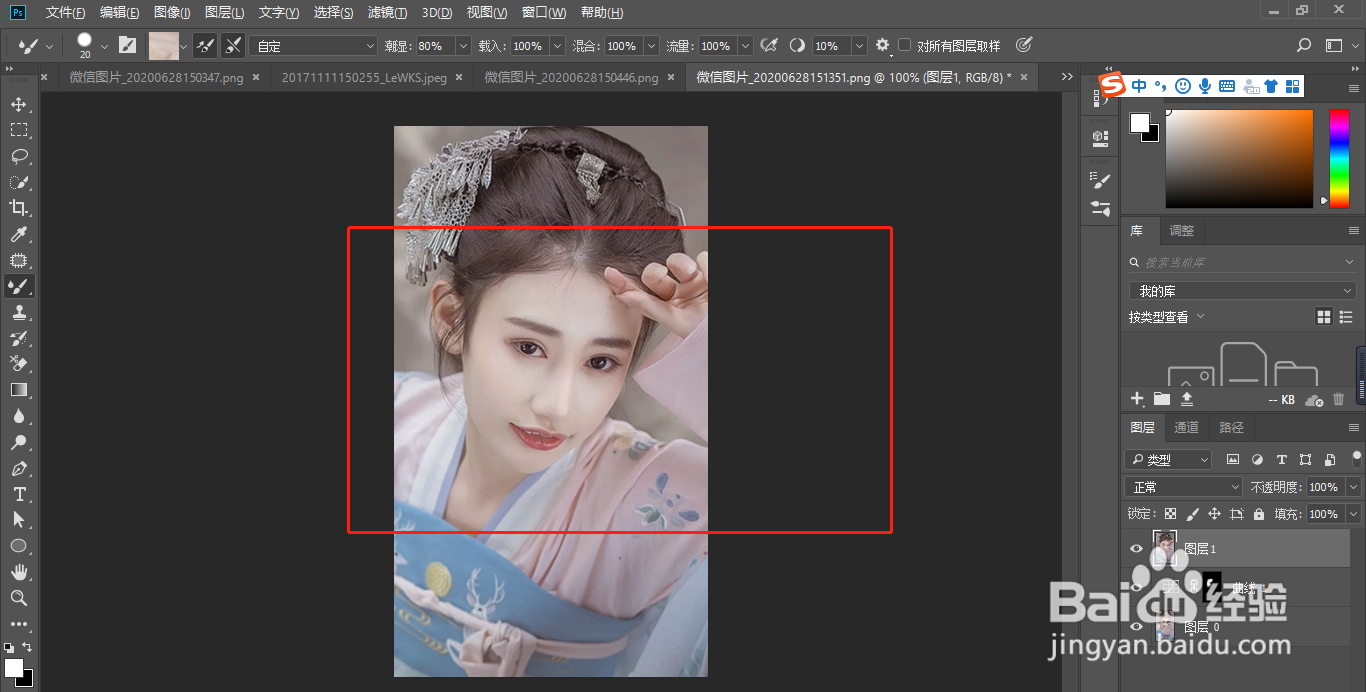Hide 图层 0 with eye icon
The width and height of the screenshot is (1366, 692).
pyautogui.click(x=1136, y=627)
